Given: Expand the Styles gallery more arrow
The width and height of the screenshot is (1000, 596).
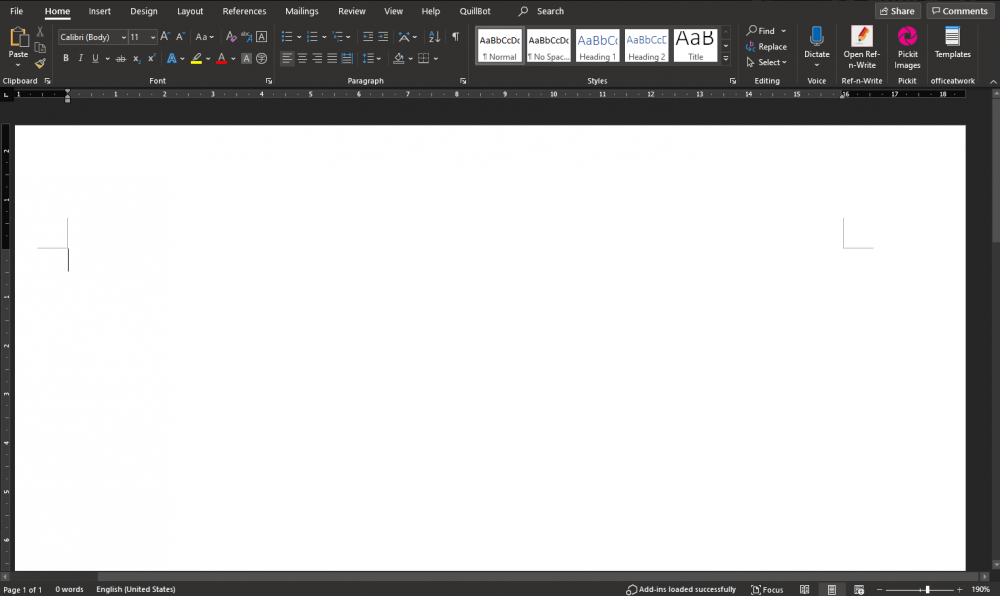Looking at the screenshot, I should (x=726, y=59).
